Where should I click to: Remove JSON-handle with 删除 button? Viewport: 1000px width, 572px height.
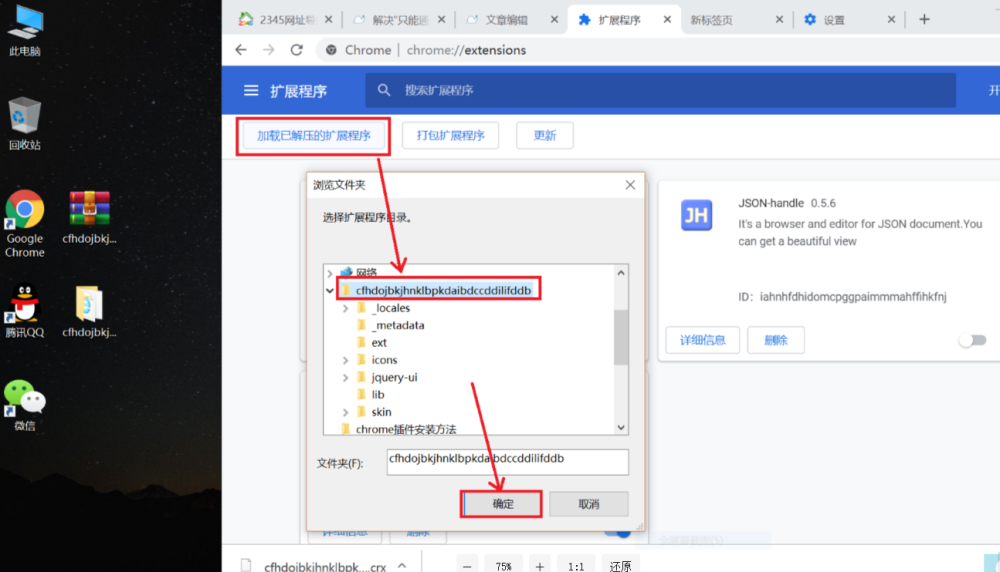[x=776, y=340]
